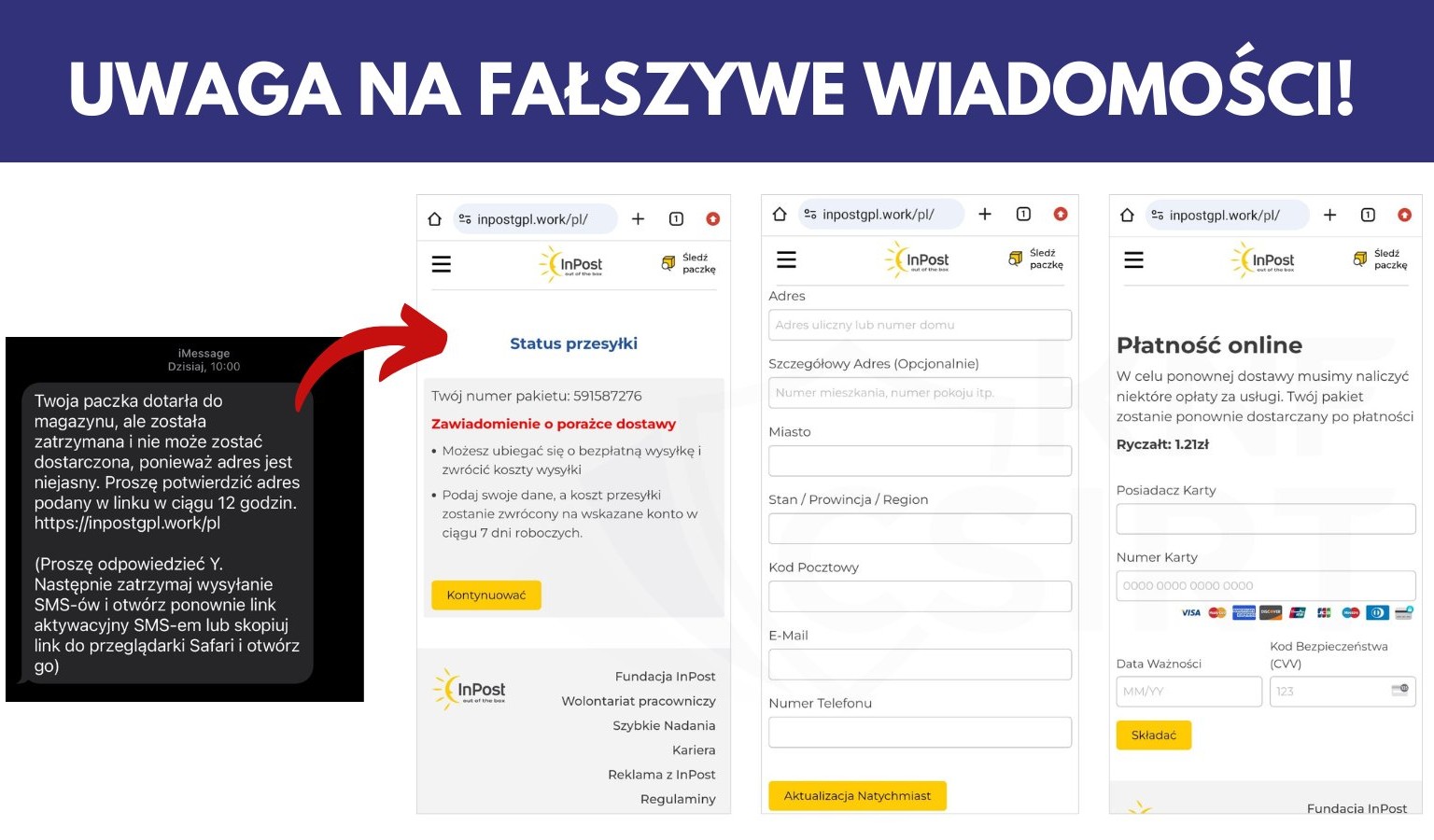Open Fundacja InPost footer link
This screenshot has width=1434, height=840.
(665, 677)
